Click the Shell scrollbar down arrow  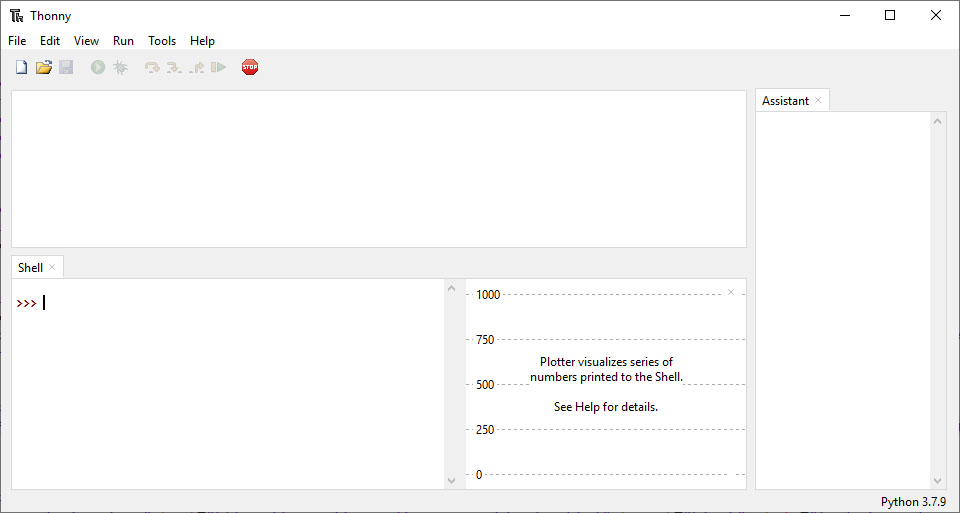pos(452,481)
